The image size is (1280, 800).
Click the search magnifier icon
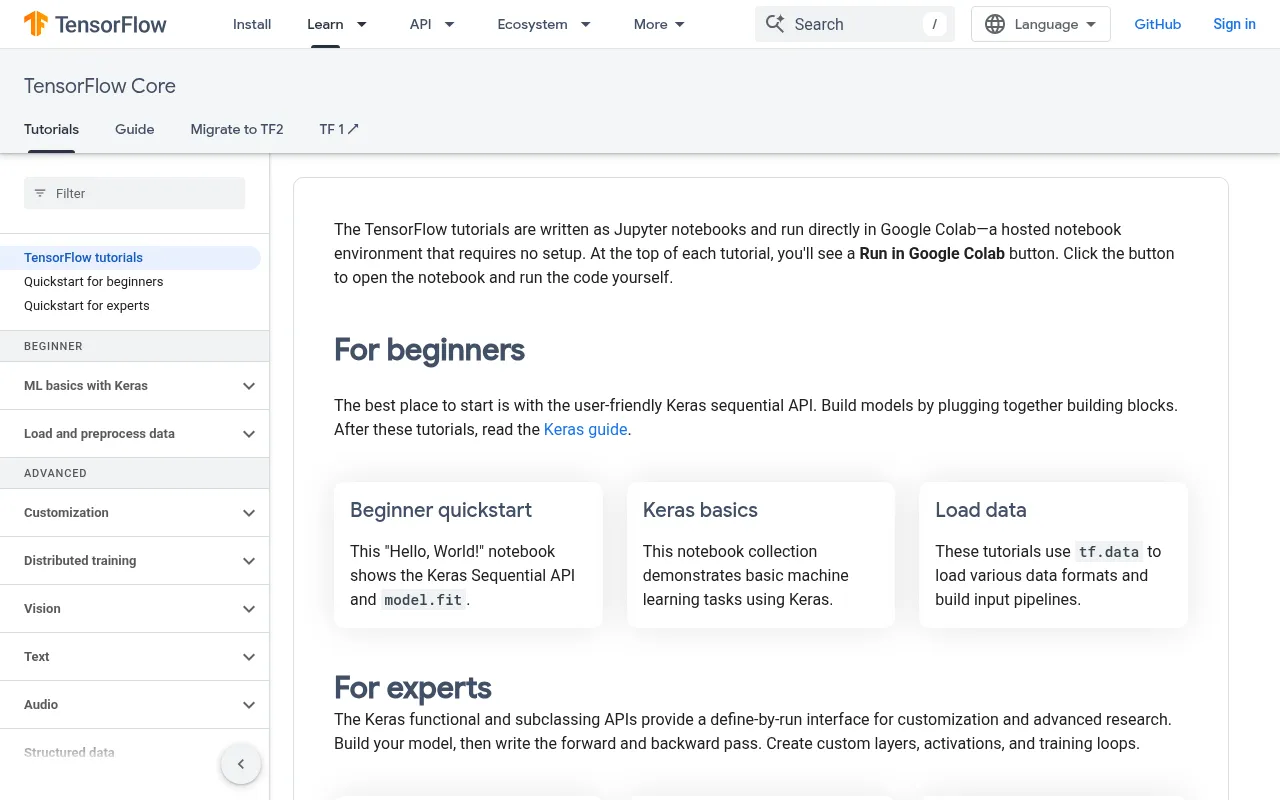[x=775, y=24]
